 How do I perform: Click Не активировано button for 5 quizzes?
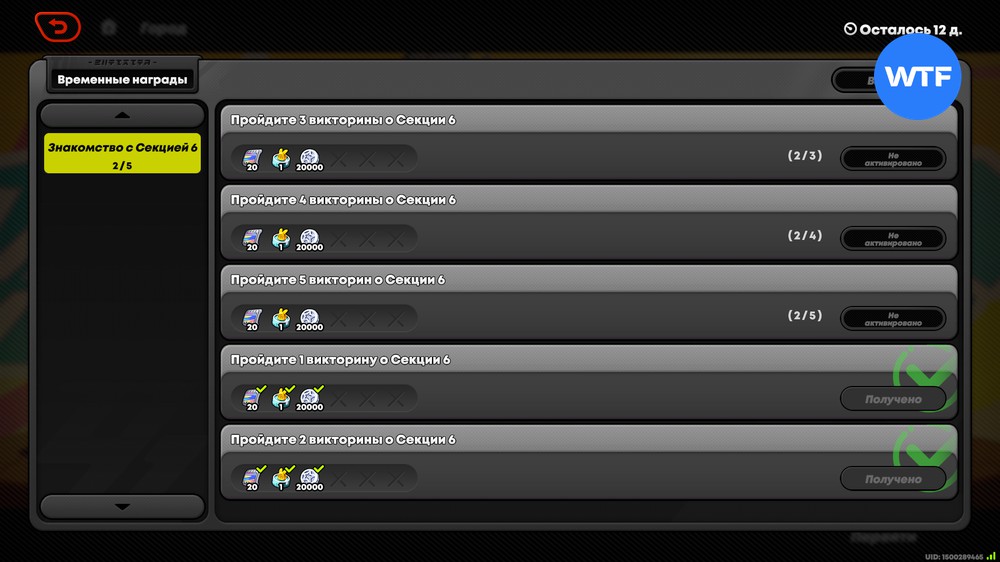893,318
